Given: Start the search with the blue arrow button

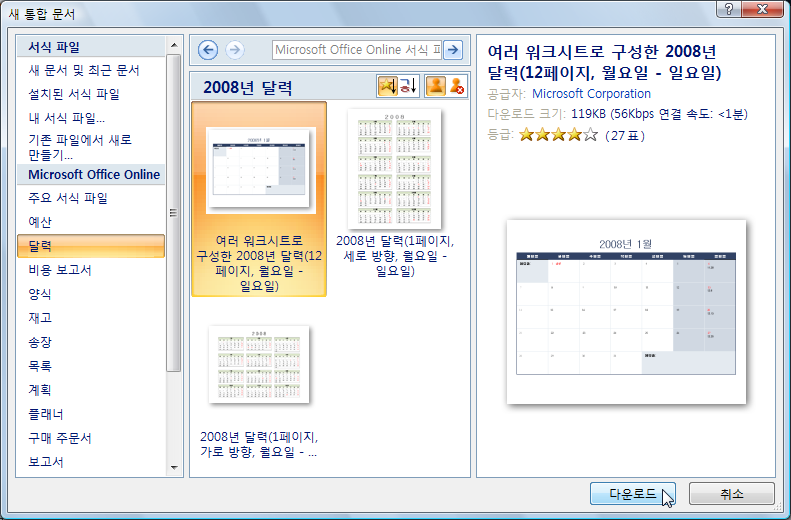Looking at the screenshot, I should [453, 50].
